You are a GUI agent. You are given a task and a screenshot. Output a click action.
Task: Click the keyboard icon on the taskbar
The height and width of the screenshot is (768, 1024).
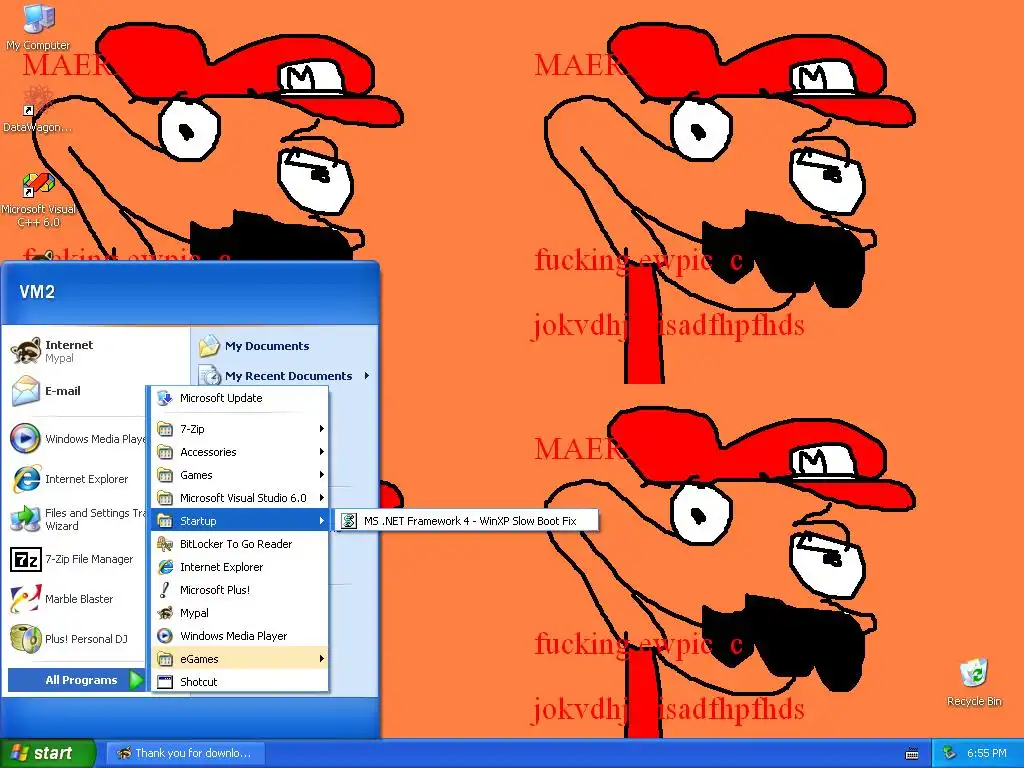coord(912,754)
